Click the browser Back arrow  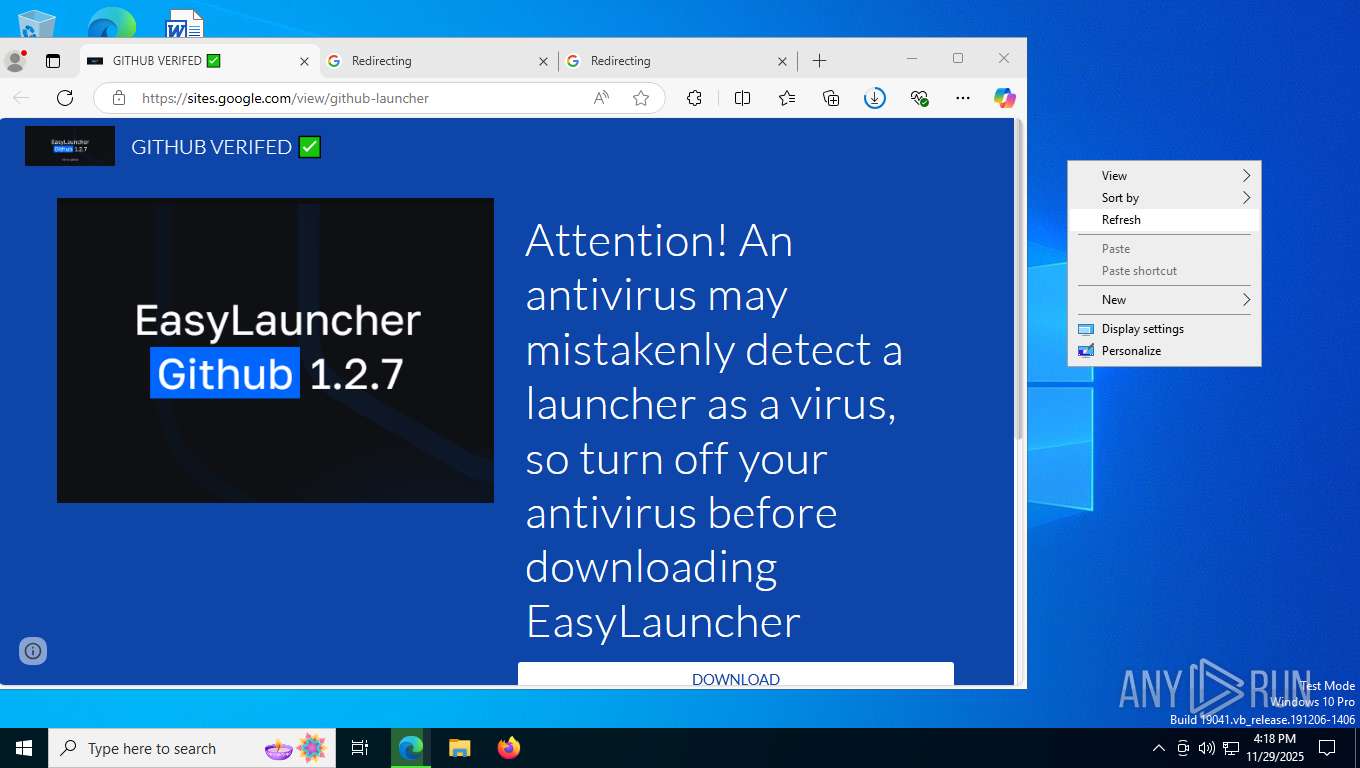pos(21,98)
